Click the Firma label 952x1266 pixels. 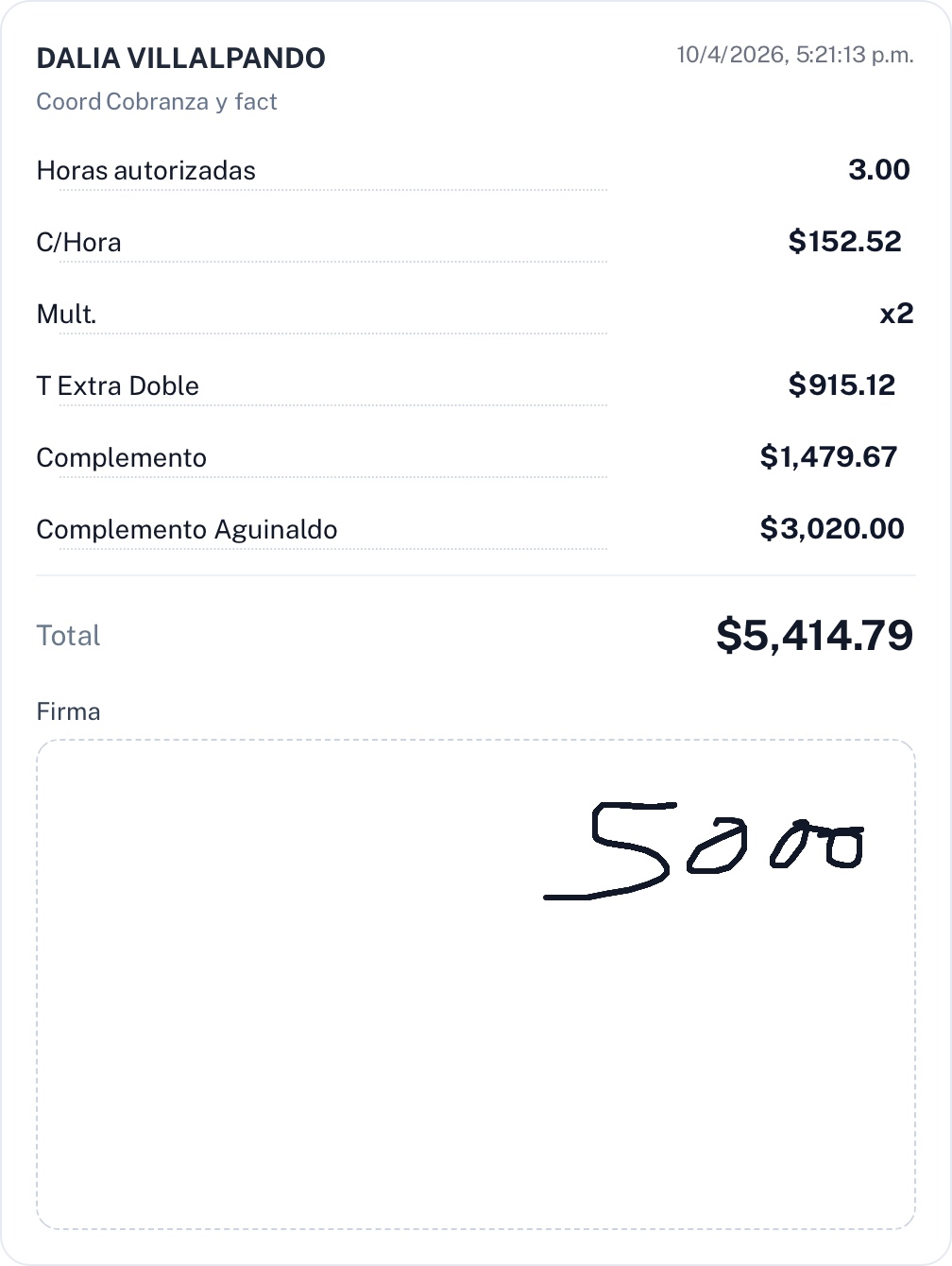pos(68,711)
